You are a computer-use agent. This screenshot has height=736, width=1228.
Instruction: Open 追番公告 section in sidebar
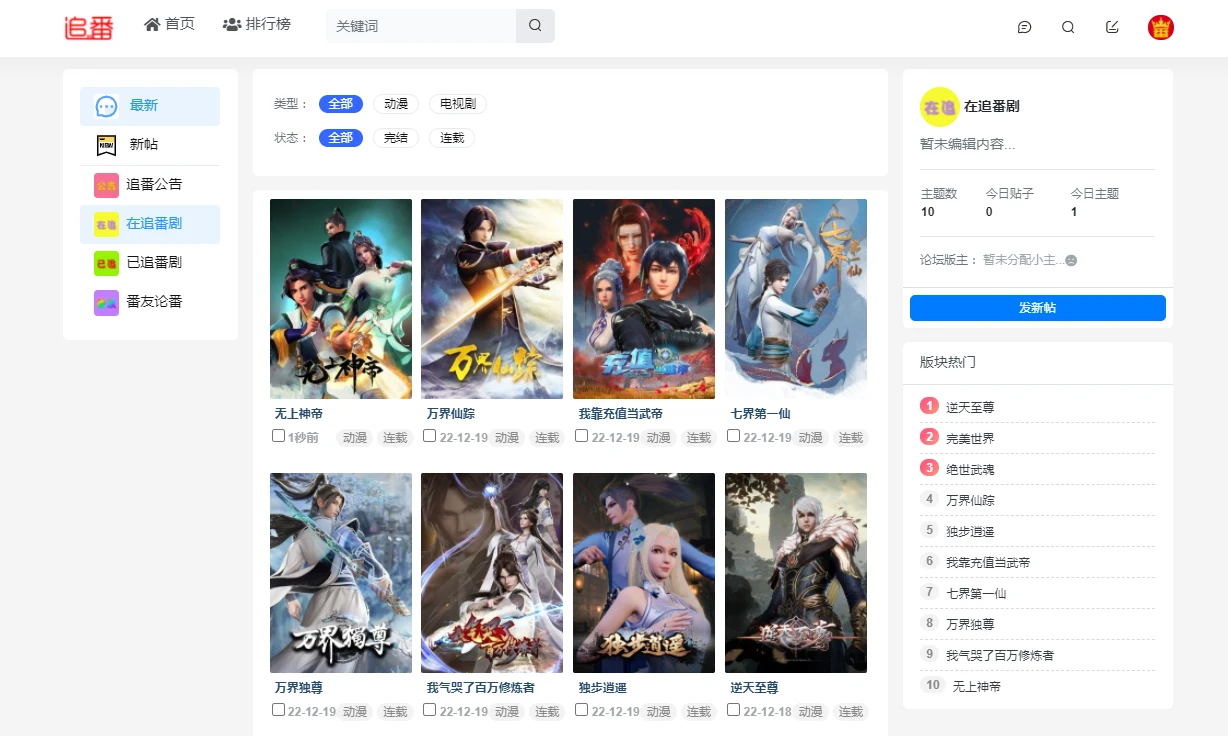click(x=153, y=184)
